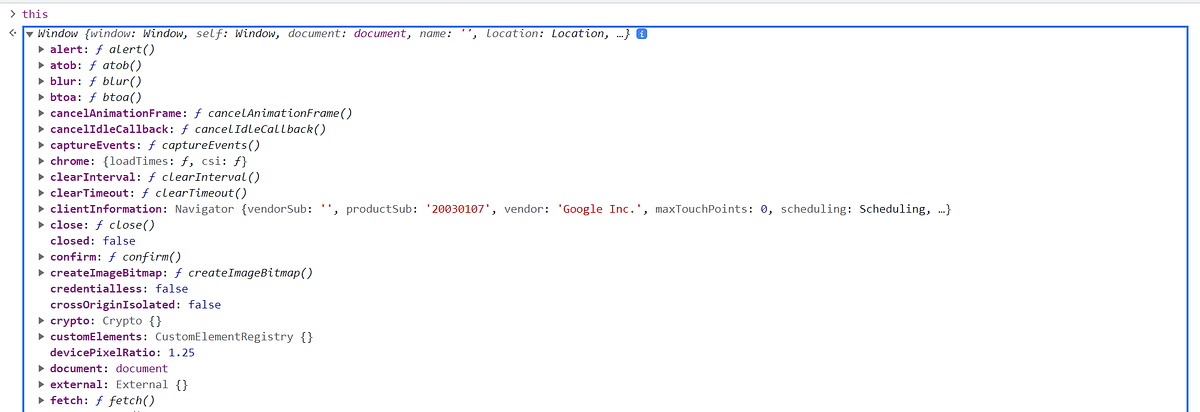Viewport: 1200px width, 412px height.
Task: Click the 'Crypto {}' value
Action: point(132,321)
